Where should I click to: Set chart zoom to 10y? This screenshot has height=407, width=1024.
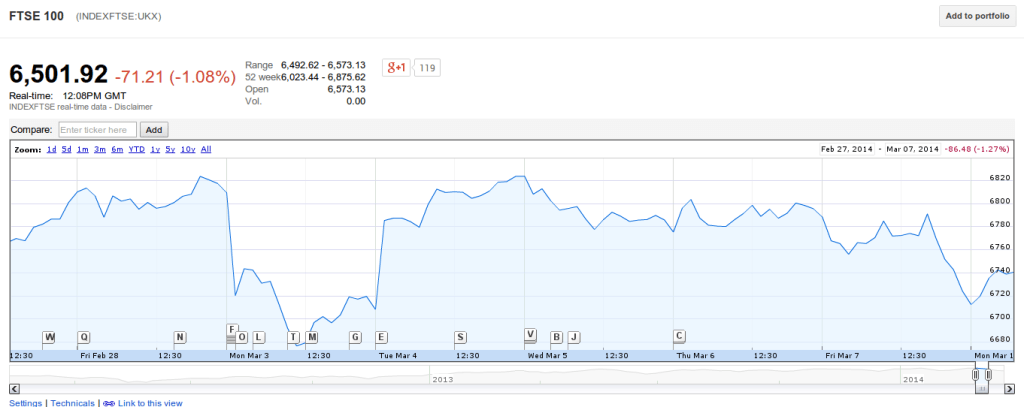point(188,150)
